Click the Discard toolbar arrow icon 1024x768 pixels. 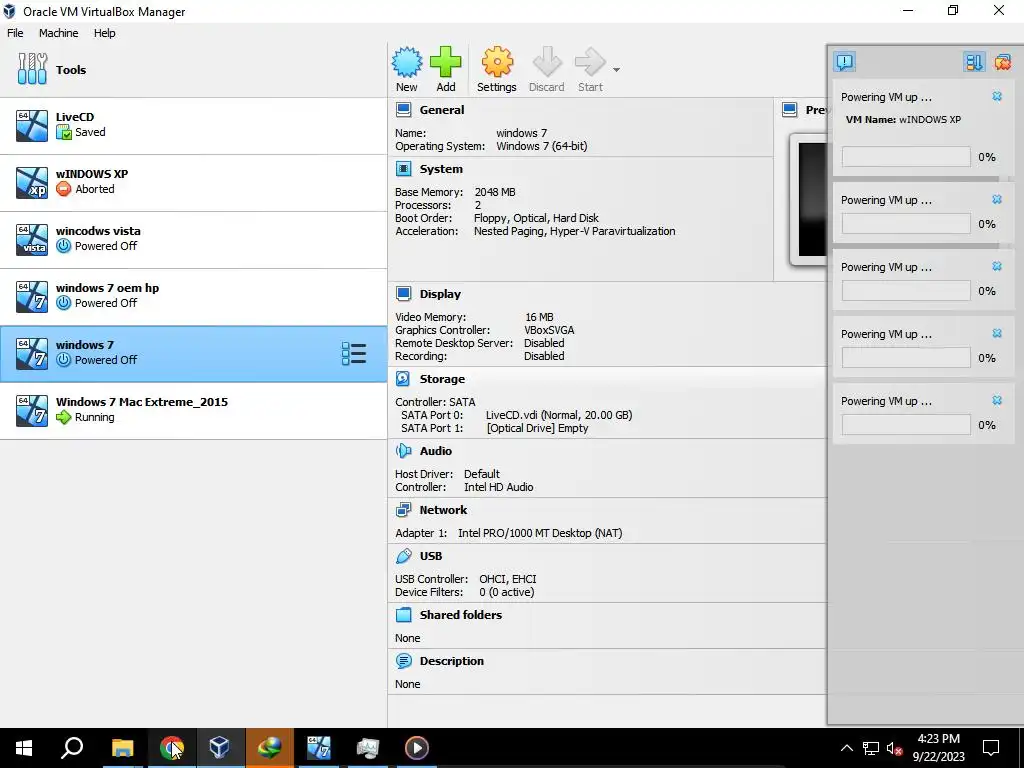[547, 62]
